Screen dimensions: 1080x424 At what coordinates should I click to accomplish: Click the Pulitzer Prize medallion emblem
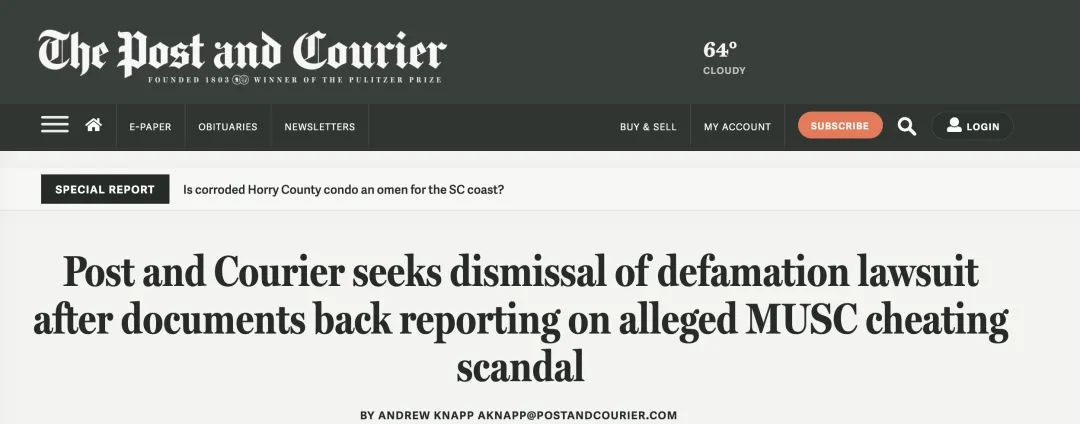240,80
